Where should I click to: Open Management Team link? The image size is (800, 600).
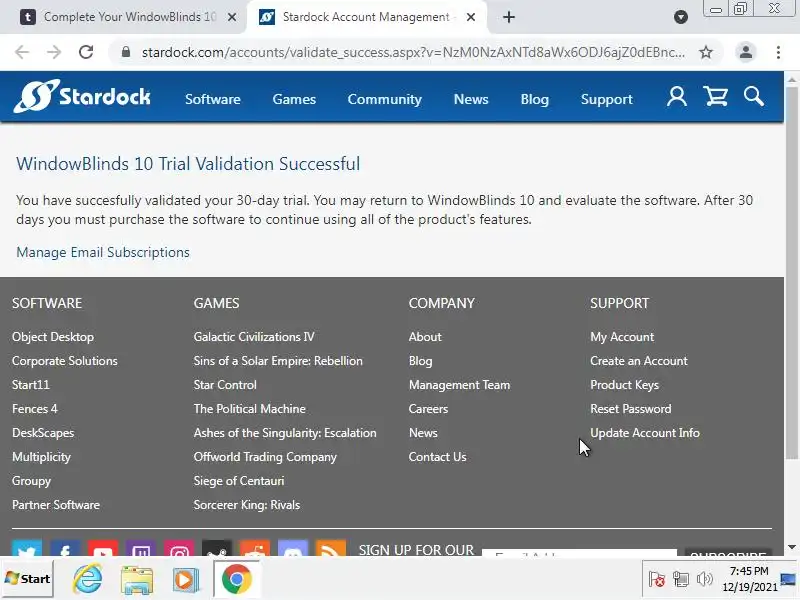coord(459,385)
